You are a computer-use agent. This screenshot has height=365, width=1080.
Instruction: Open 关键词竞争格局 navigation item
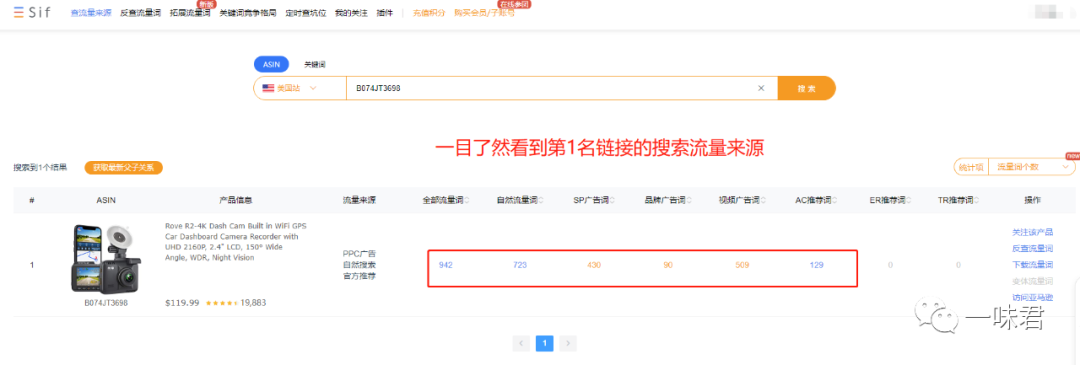(x=247, y=13)
